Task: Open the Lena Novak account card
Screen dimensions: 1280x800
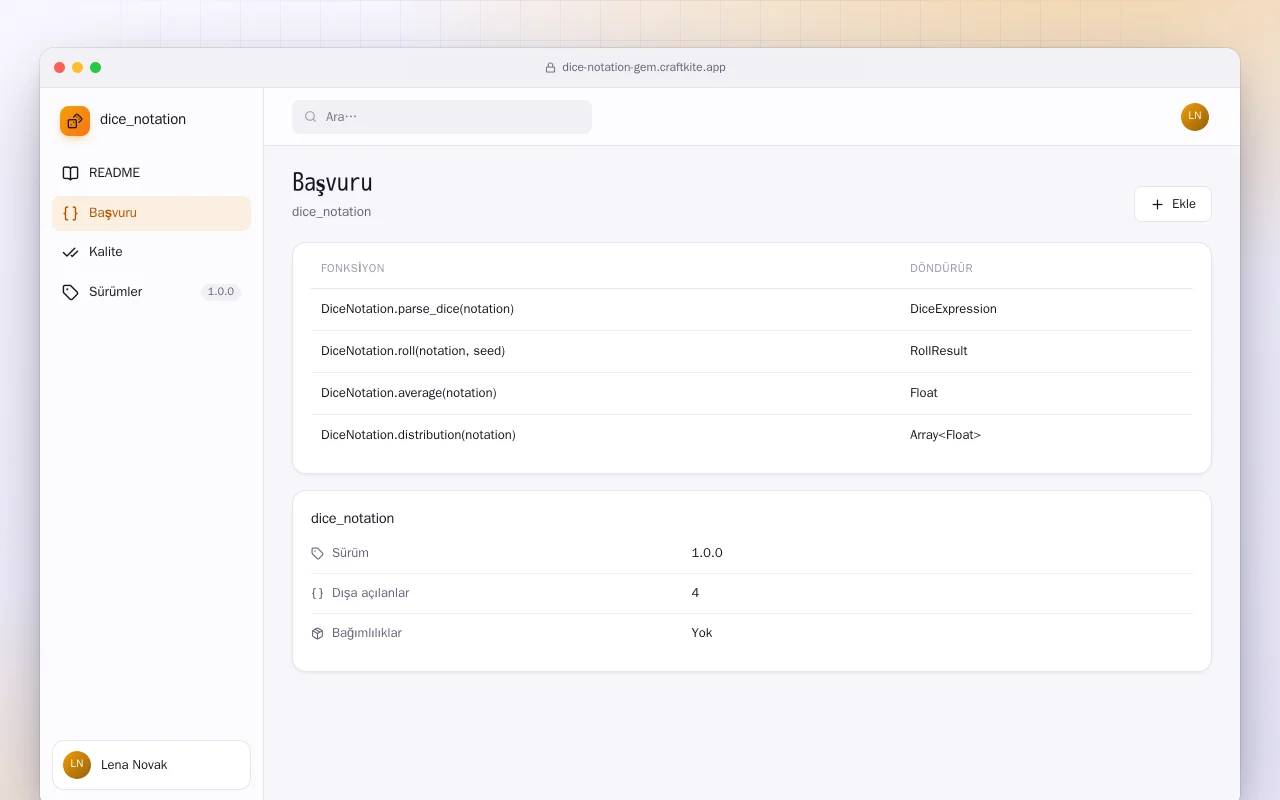Action: (x=151, y=765)
